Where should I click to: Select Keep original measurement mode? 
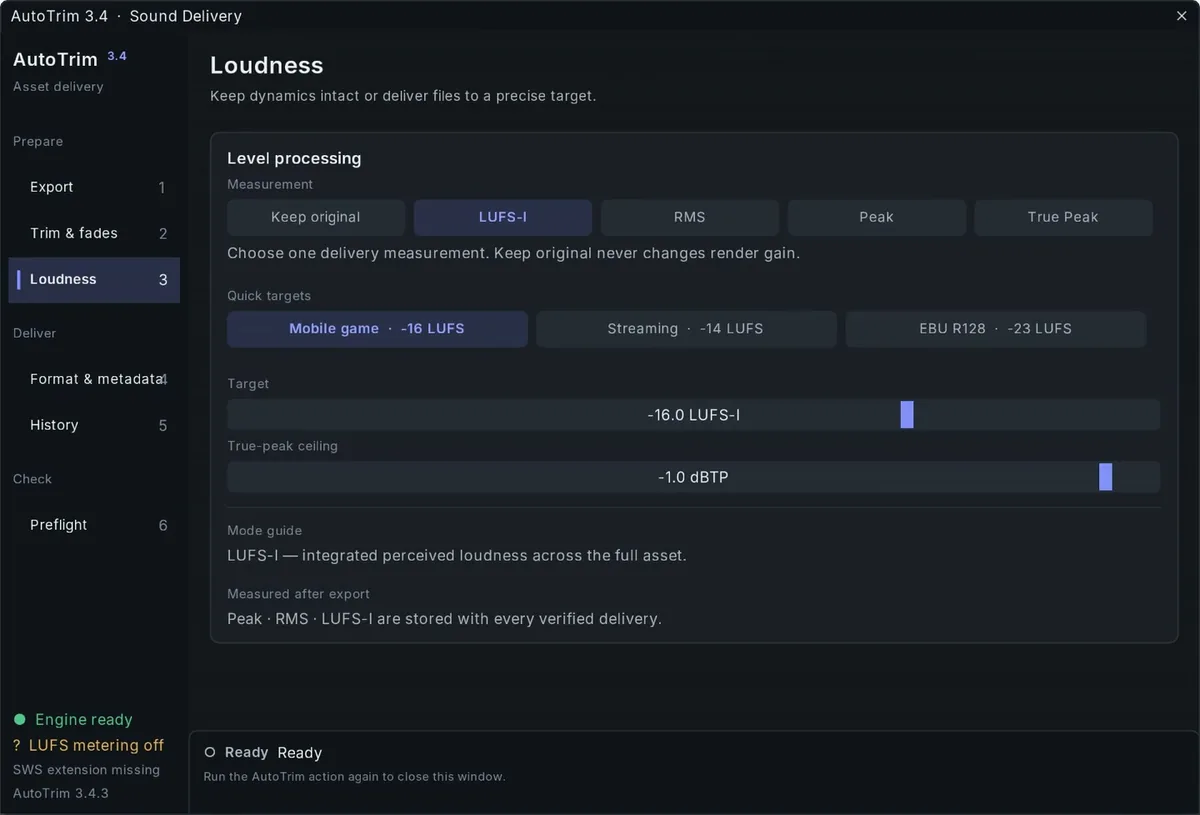tap(316, 217)
